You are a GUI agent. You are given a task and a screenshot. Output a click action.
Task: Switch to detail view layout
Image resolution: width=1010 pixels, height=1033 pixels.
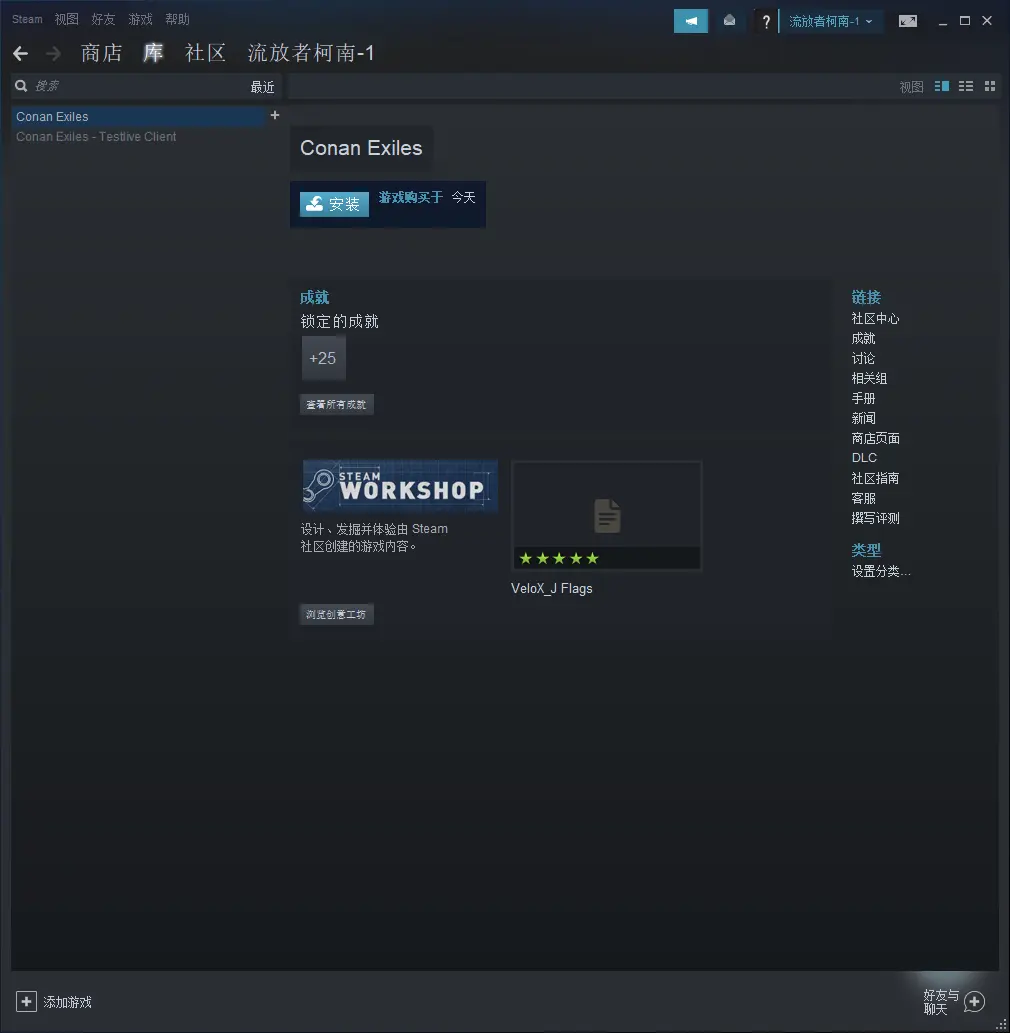tap(941, 86)
